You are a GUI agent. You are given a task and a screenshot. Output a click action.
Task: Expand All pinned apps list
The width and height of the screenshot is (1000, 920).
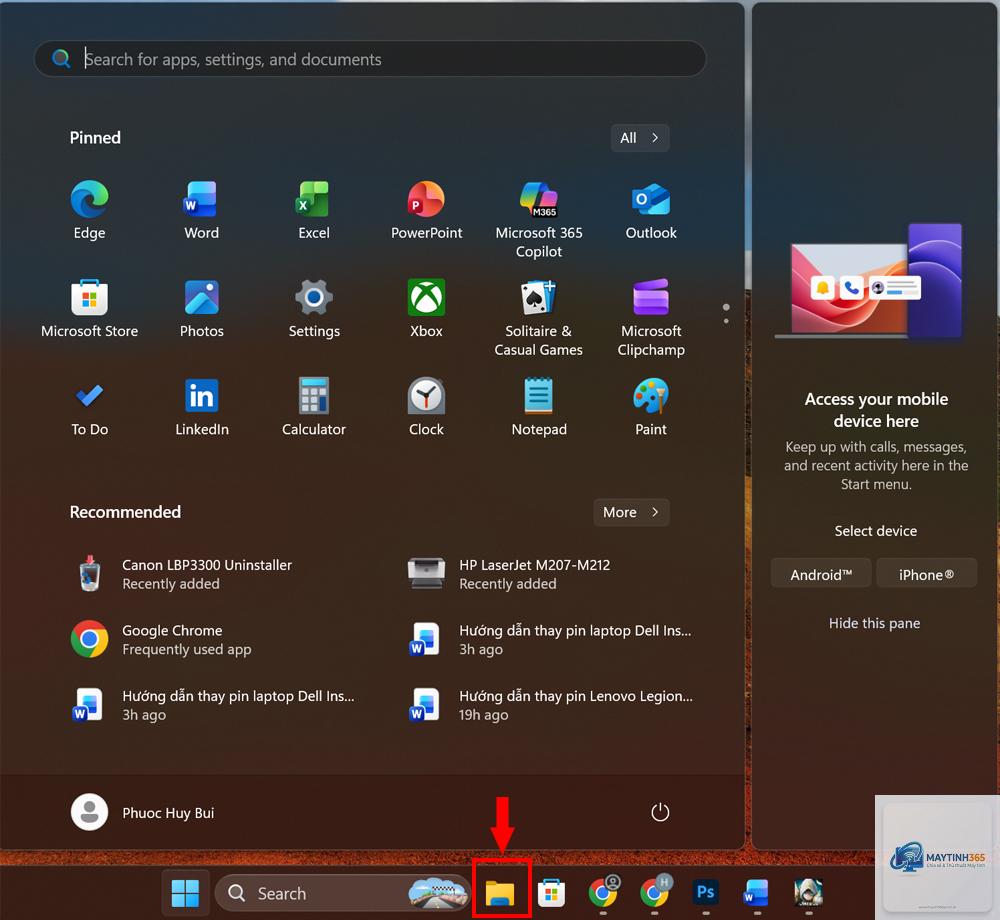click(x=640, y=138)
